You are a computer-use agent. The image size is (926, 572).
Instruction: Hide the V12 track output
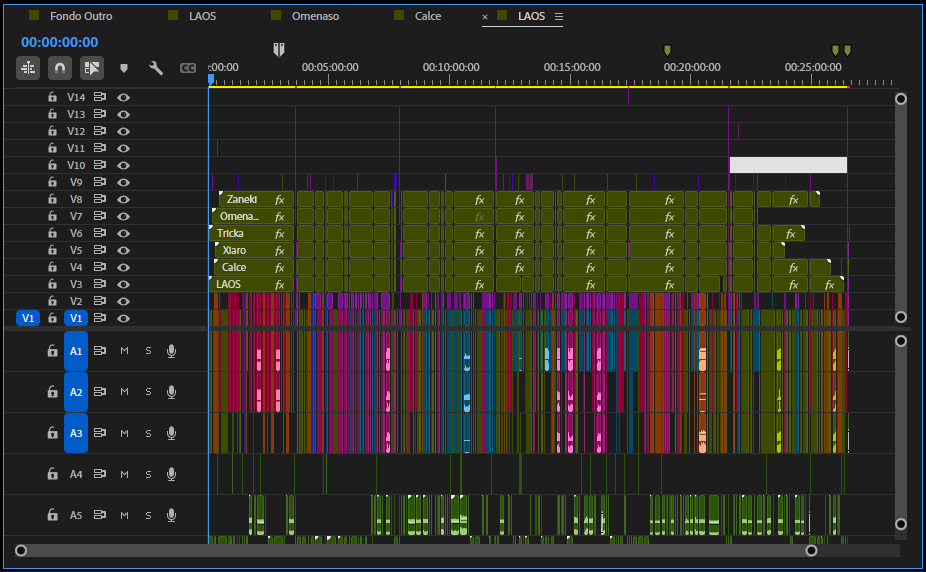(x=123, y=131)
